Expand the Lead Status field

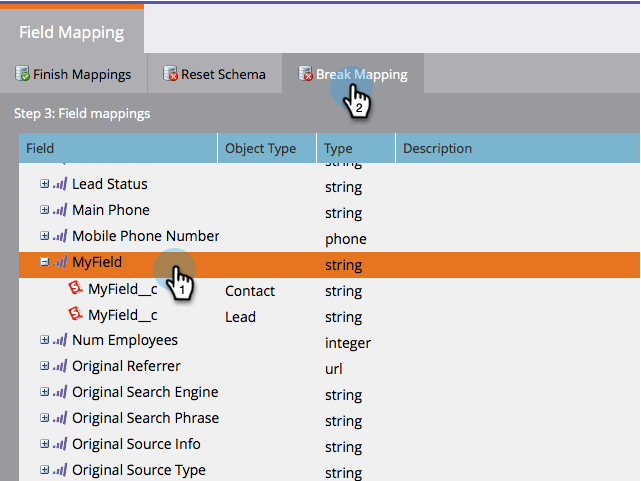point(44,184)
